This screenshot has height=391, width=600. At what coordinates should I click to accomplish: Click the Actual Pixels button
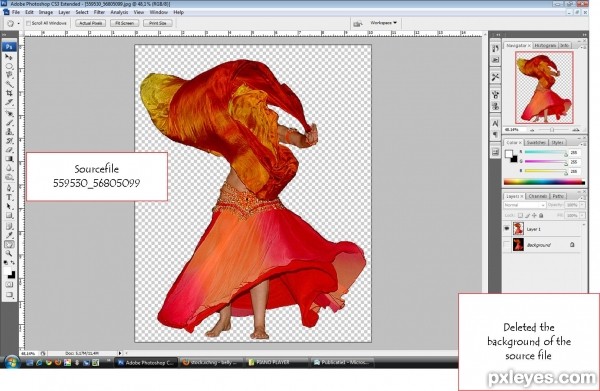91,23
